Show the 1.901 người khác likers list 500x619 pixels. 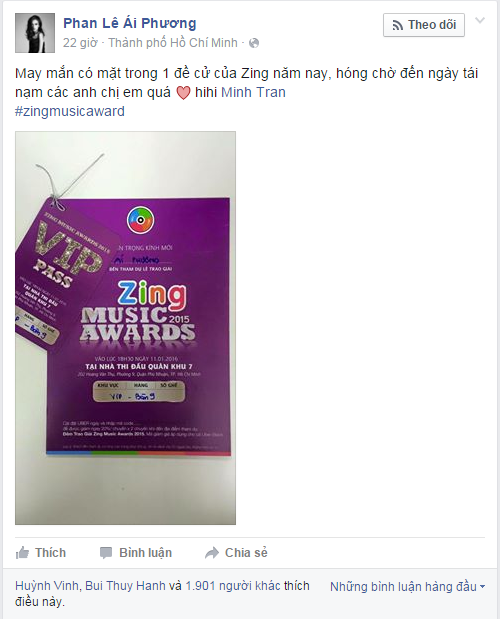coord(233,586)
